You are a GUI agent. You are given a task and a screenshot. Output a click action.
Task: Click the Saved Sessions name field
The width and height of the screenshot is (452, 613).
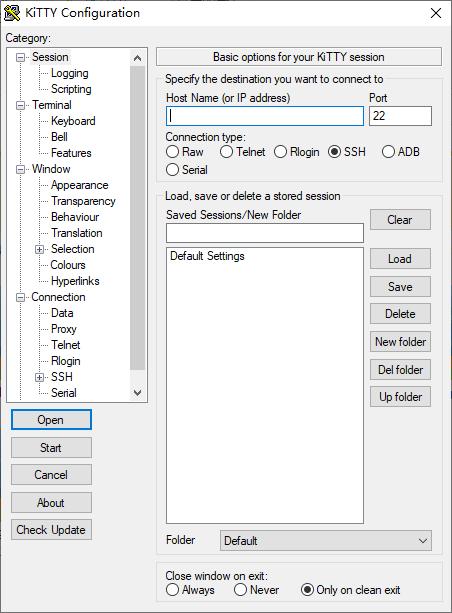[265, 233]
